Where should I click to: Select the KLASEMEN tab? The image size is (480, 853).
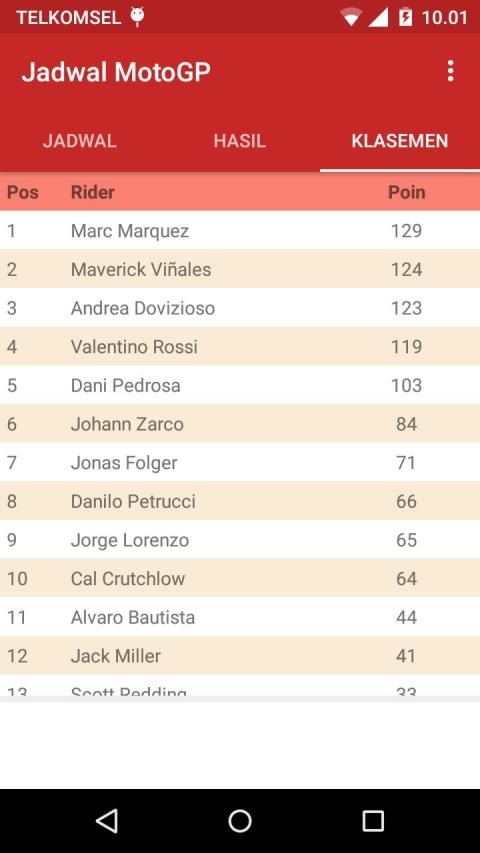tap(400, 141)
